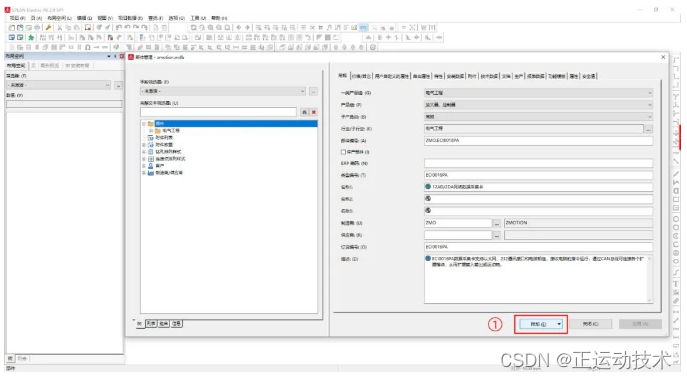
Task: Click the diagonal line tool in right toolbar
Action: tap(676, 174)
